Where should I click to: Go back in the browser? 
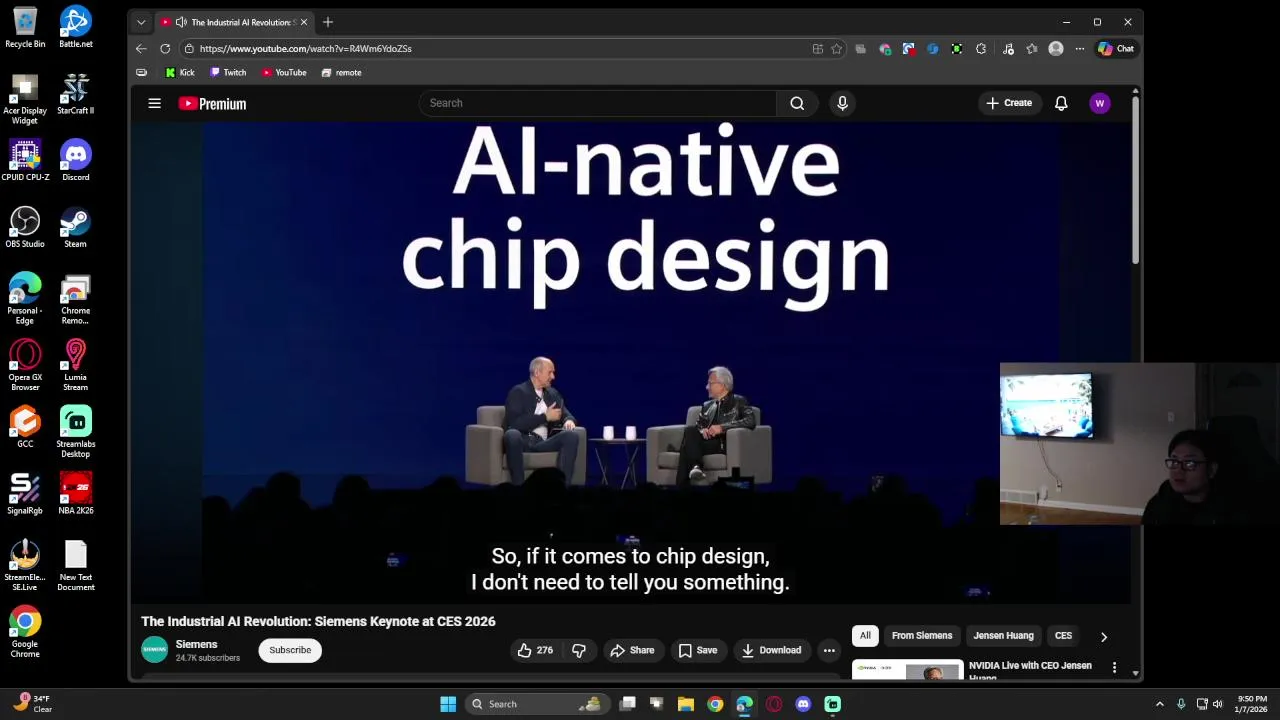pos(141,48)
